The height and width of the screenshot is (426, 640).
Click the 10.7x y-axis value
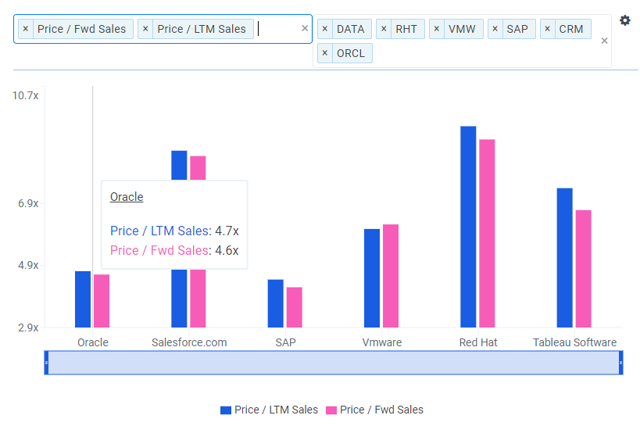(x=25, y=95)
